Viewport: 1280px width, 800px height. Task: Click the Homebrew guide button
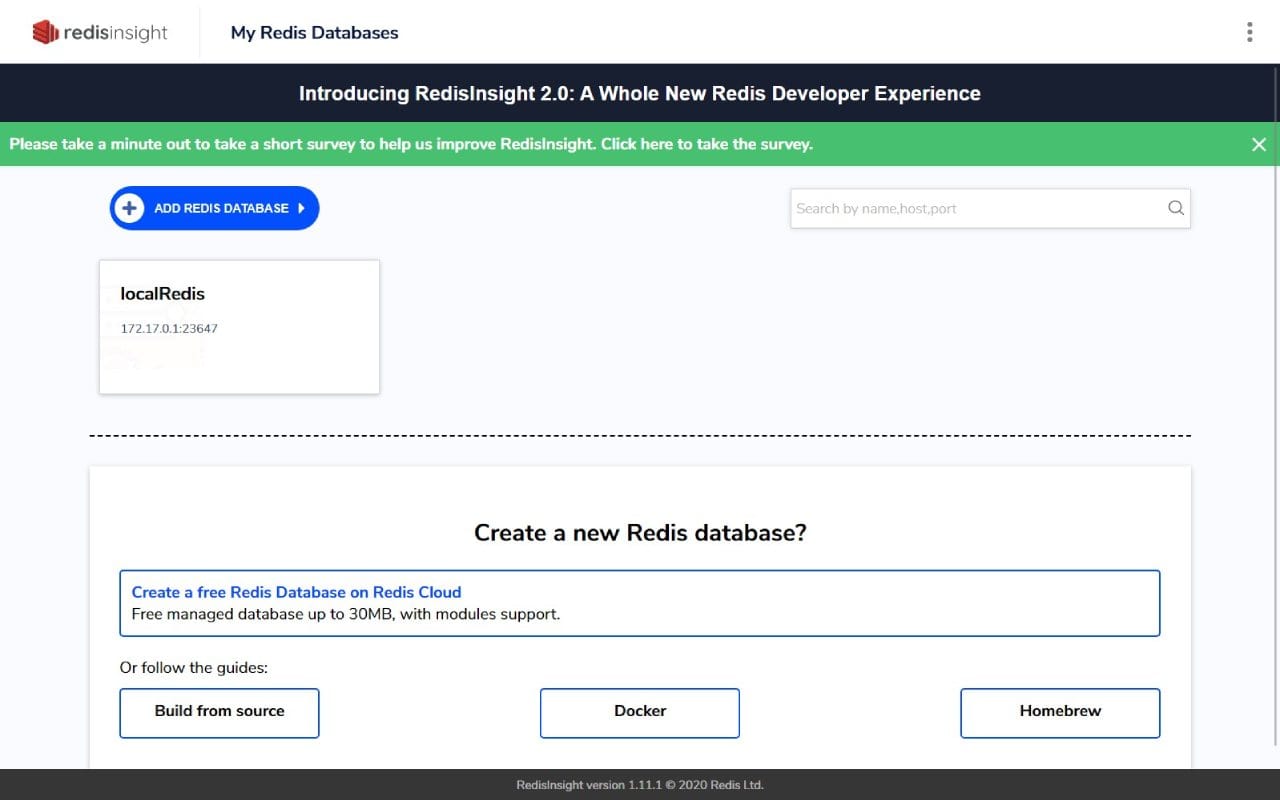coord(1060,711)
